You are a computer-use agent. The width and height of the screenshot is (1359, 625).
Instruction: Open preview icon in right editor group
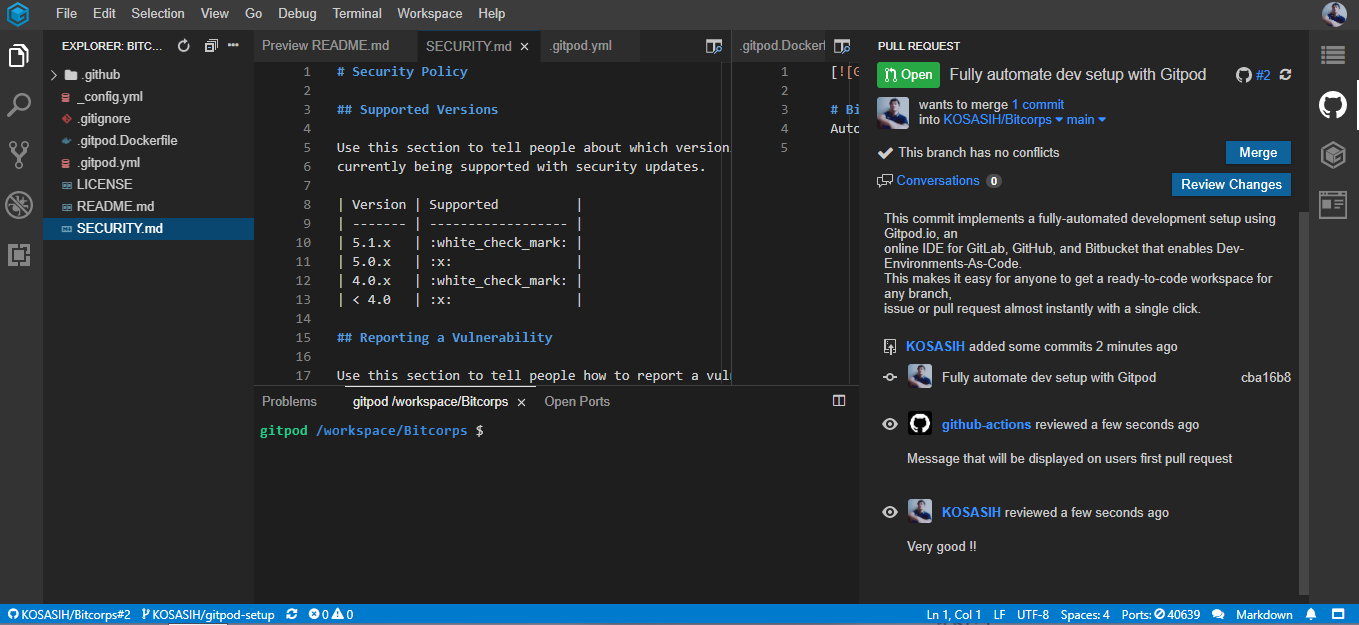[842, 46]
